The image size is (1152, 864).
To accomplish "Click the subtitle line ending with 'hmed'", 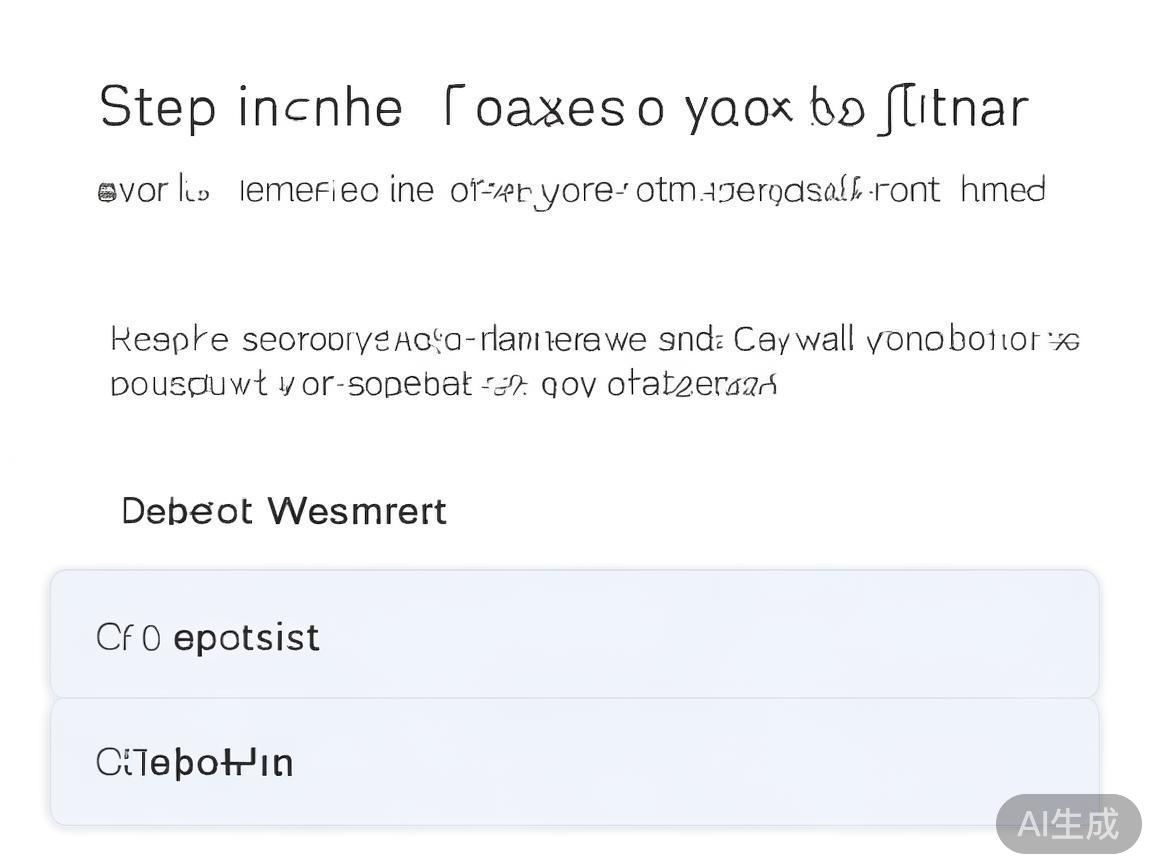I will pos(572,190).
